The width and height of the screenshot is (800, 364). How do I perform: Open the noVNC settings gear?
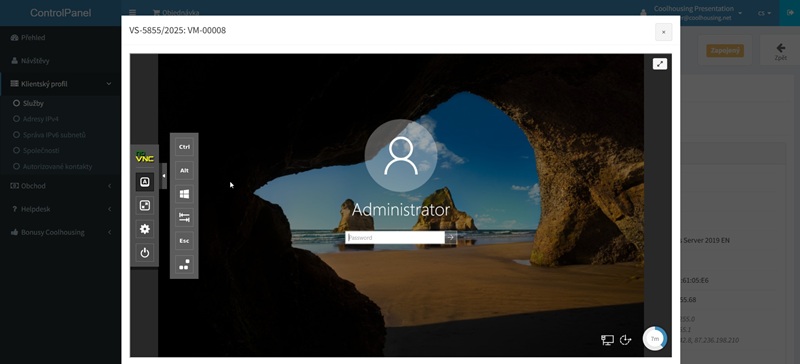click(145, 229)
